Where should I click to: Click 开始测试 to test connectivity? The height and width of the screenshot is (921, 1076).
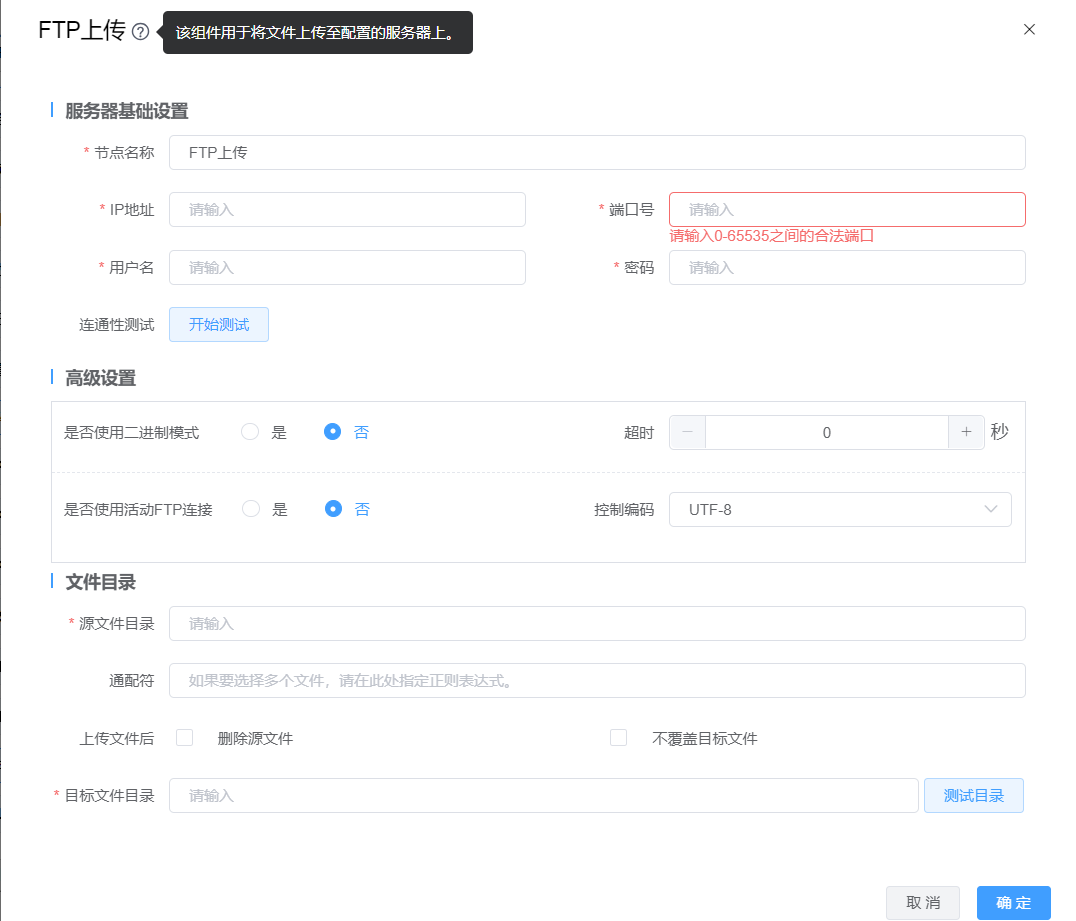tap(219, 325)
